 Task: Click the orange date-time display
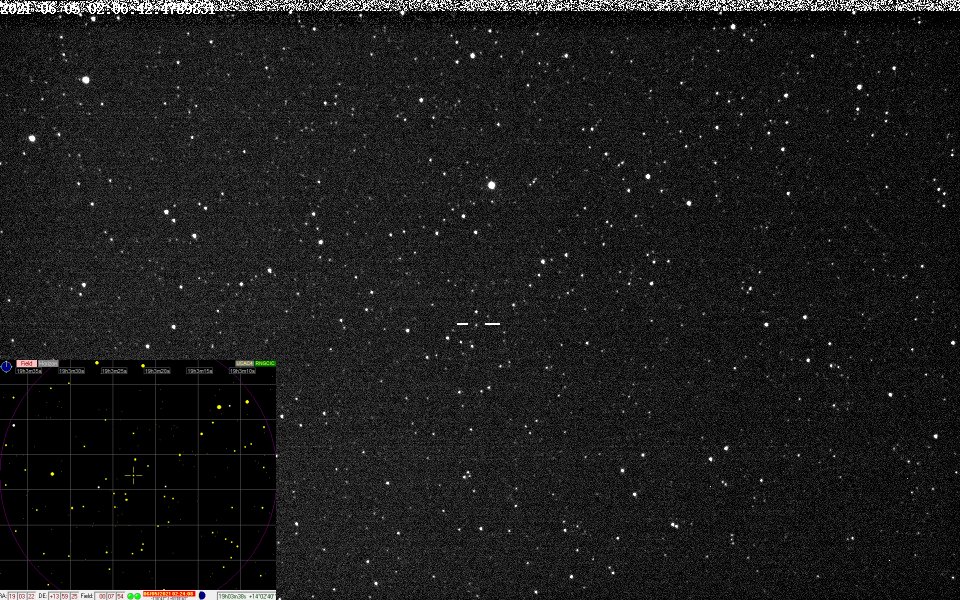coord(168,594)
